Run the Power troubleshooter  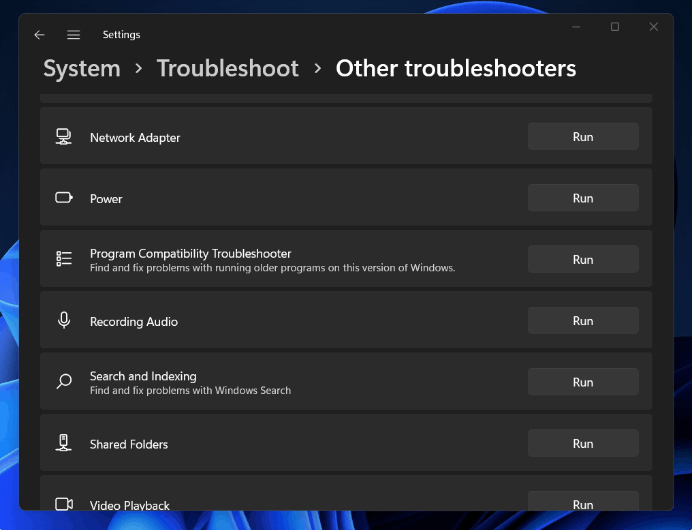[x=583, y=198]
